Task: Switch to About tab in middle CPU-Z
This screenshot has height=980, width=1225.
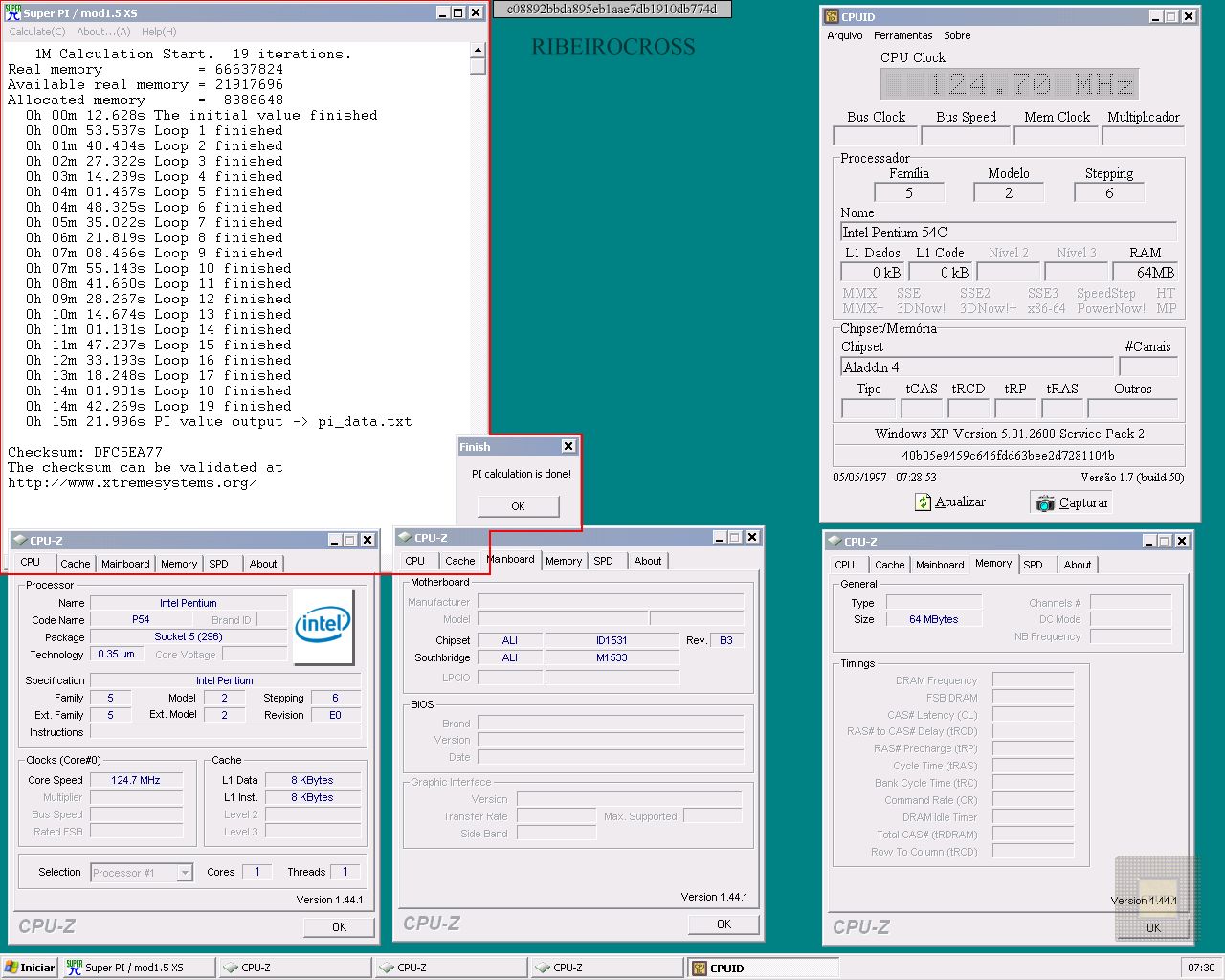Action: point(648,561)
